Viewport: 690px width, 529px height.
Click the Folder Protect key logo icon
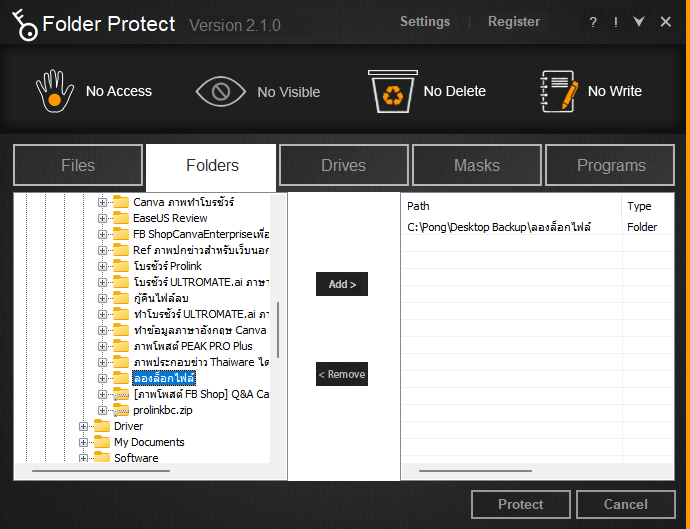coord(25,25)
